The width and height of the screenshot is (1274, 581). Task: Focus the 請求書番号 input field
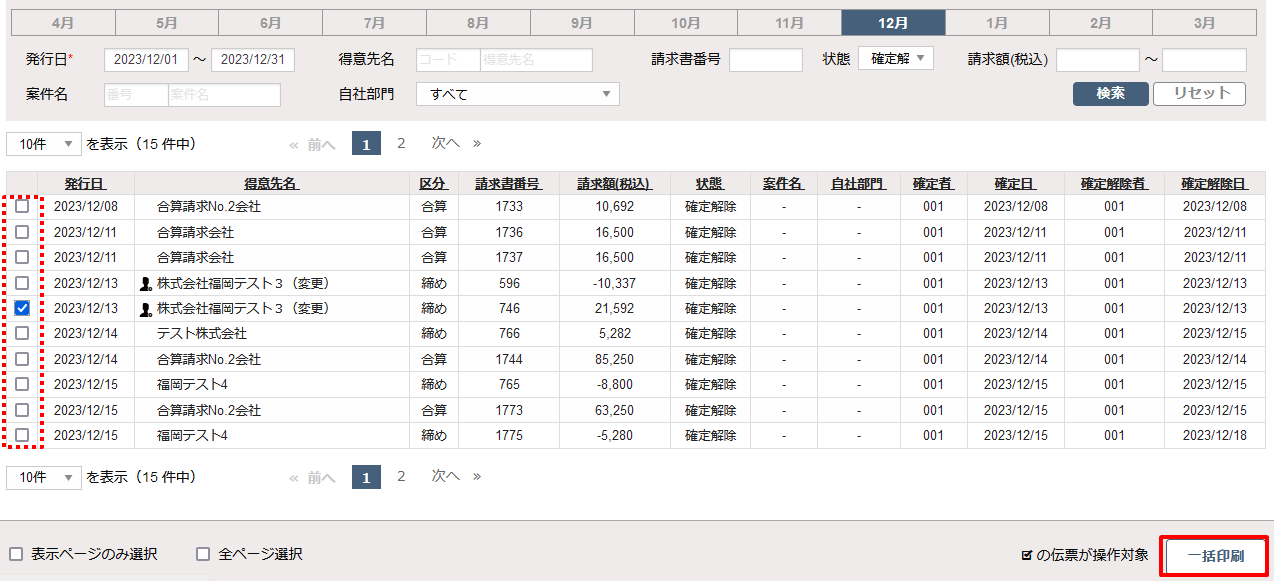click(765, 60)
